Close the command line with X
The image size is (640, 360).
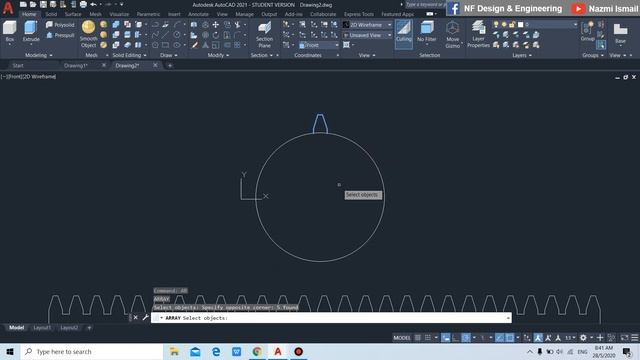136,318
